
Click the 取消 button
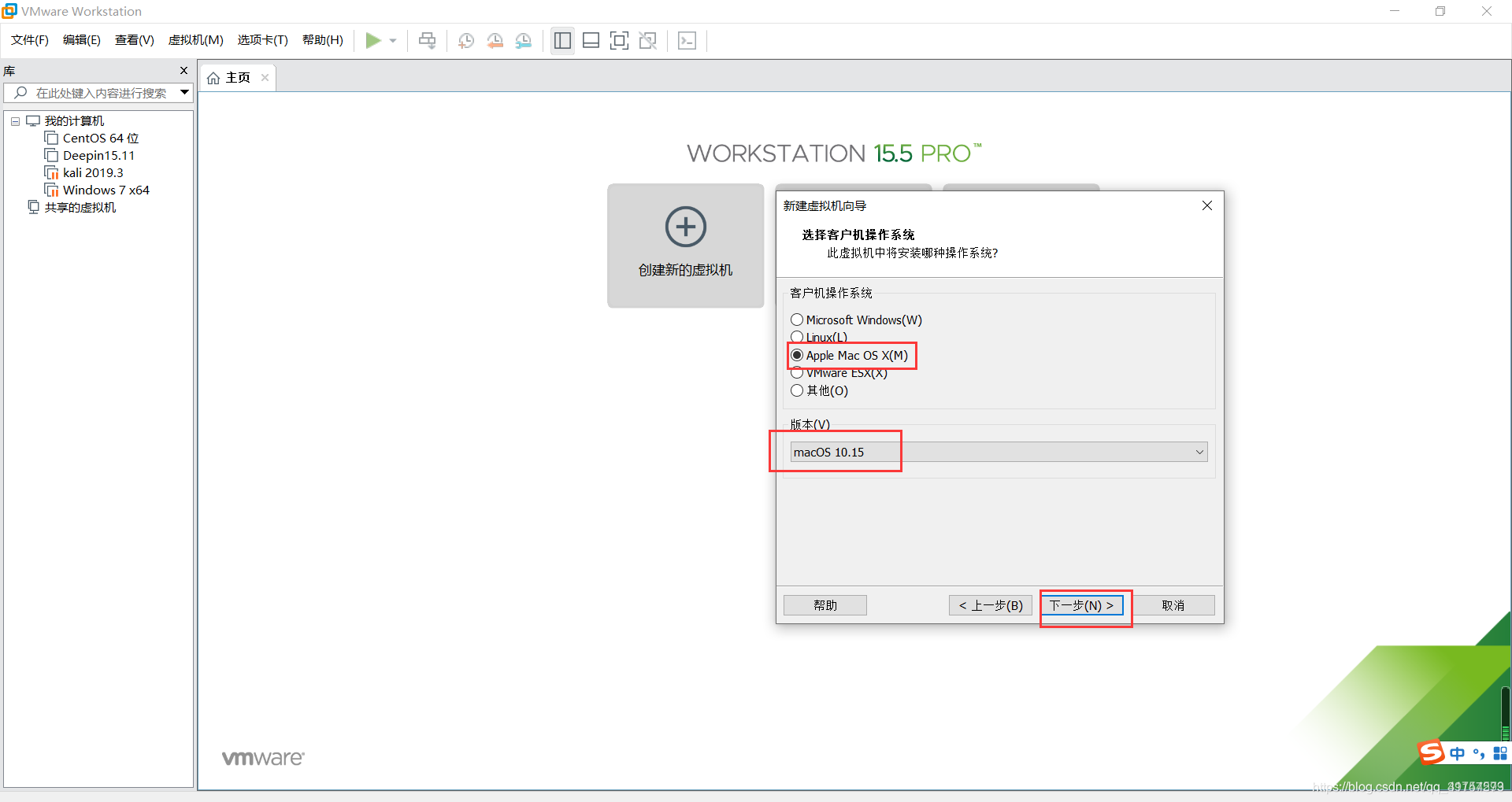coord(1173,605)
